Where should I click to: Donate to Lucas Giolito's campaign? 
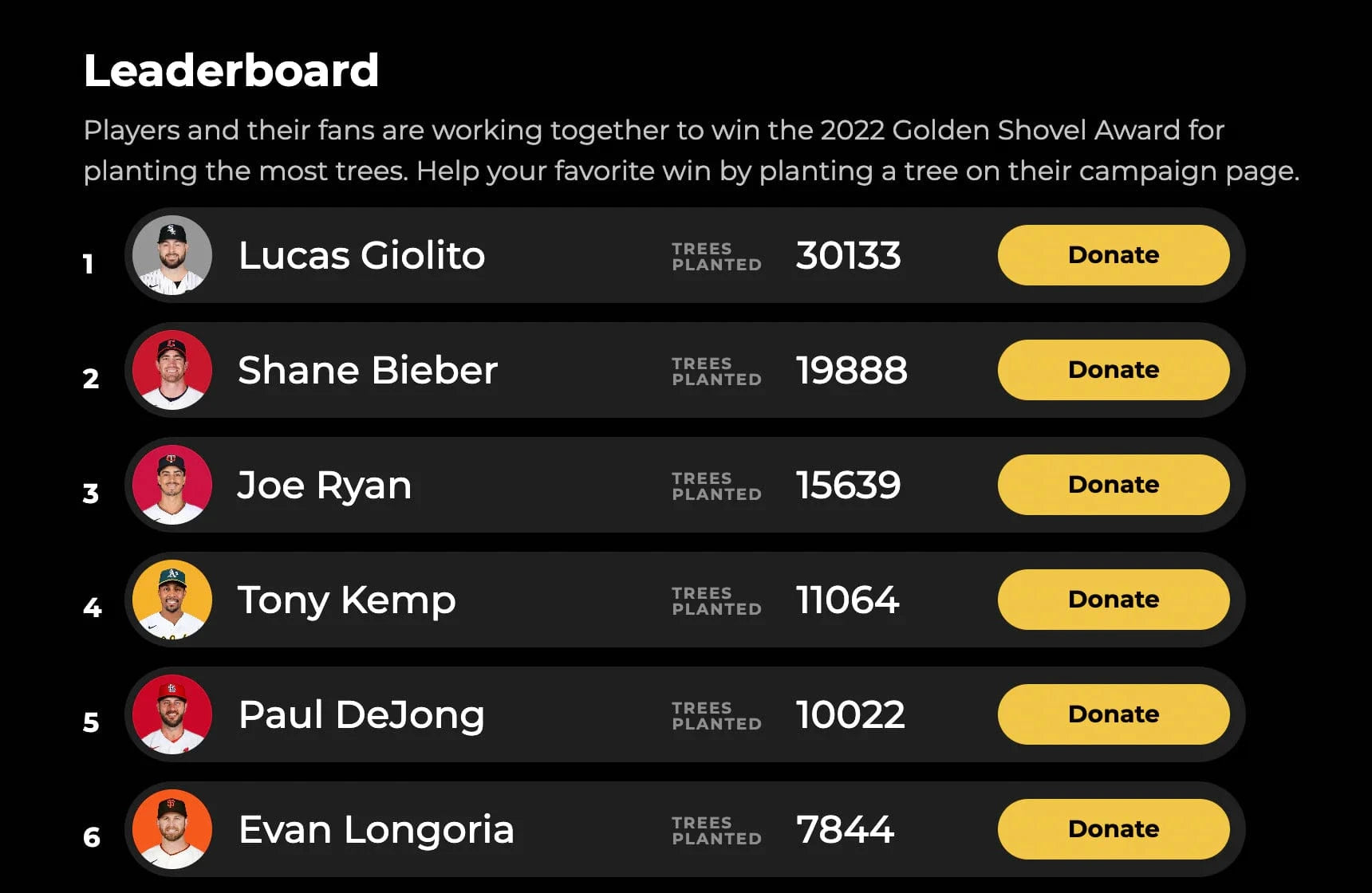coord(1113,255)
